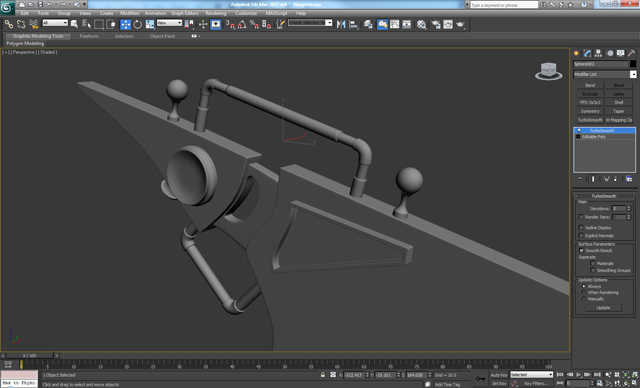Open the selection filter All dropdown
This screenshot has width=640, height=388.
click(x=55, y=23)
